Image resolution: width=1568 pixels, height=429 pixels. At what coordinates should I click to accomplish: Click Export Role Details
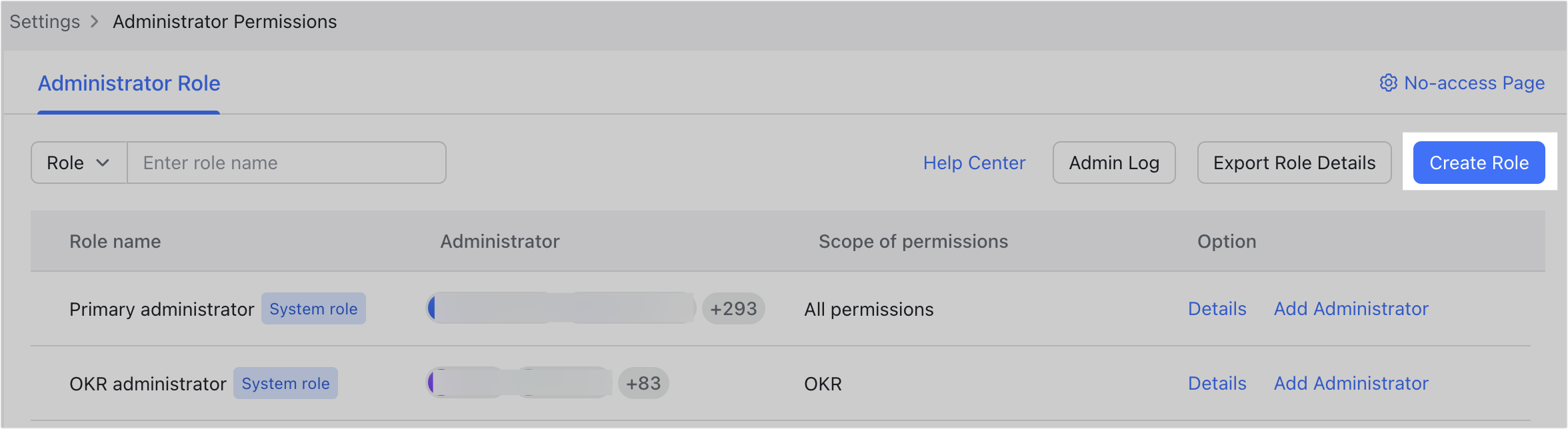pyautogui.click(x=1294, y=163)
